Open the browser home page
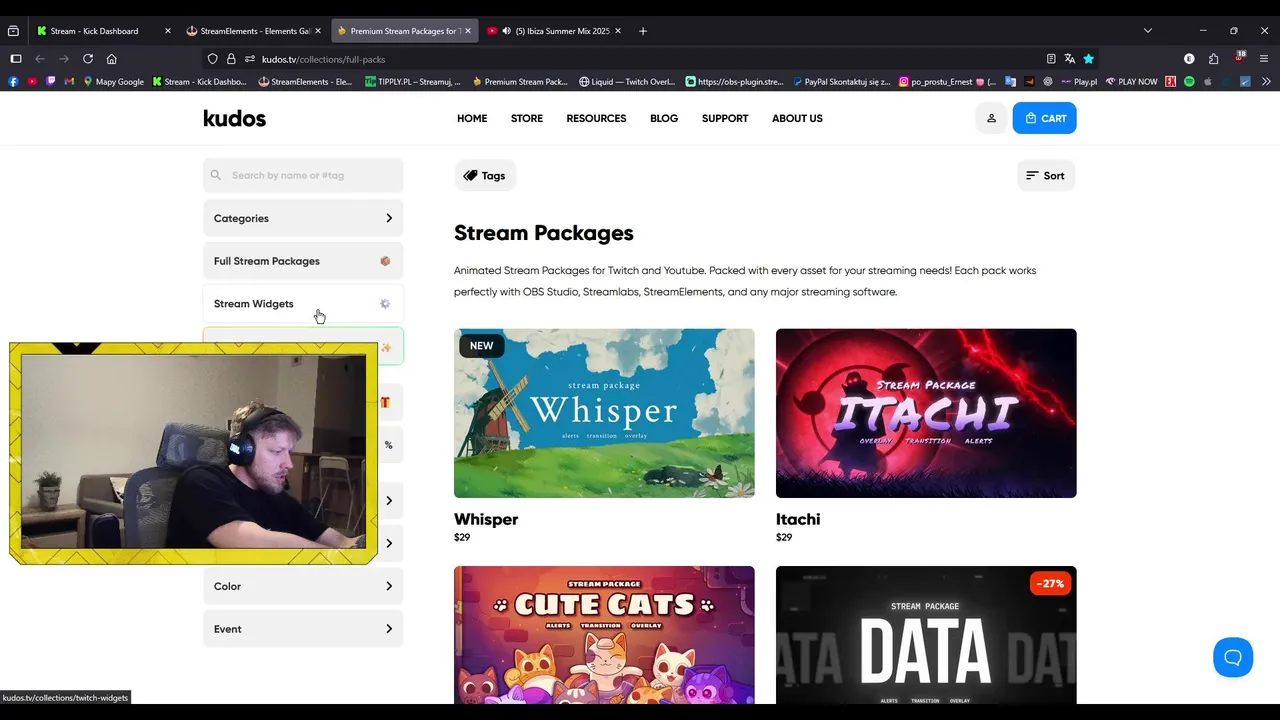The width and height of the screenshot is (1280, 720). click(111, 59)
